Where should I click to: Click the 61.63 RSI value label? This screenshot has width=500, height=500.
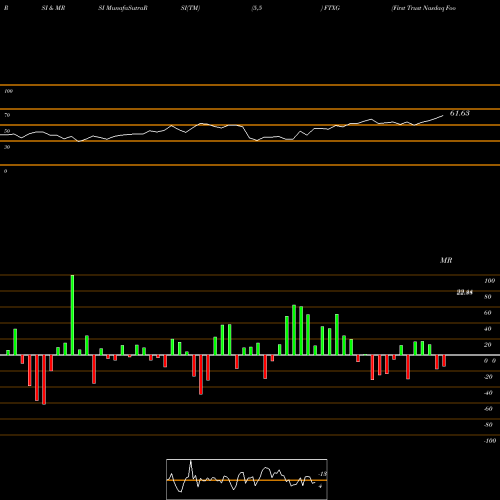(x=460, y=113)
